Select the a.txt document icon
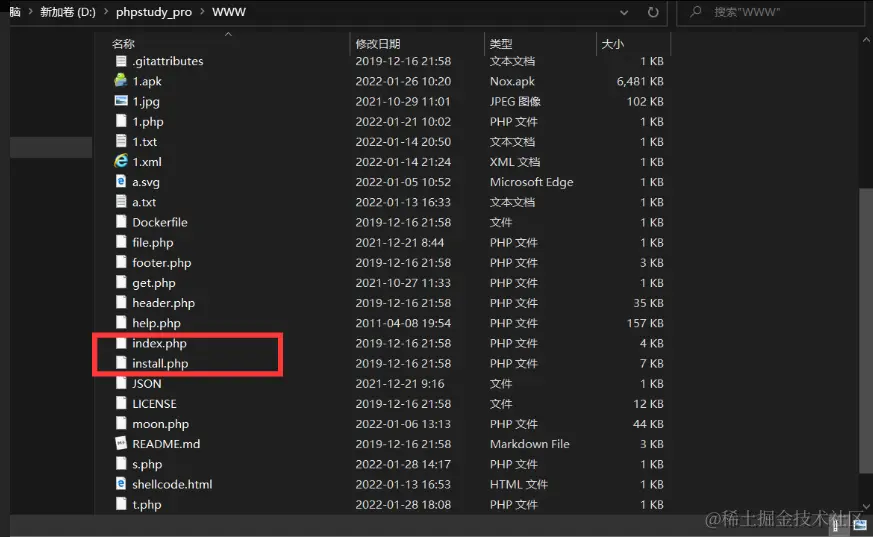Viewport: 873px width, 537px height. [x=121, y=201]
